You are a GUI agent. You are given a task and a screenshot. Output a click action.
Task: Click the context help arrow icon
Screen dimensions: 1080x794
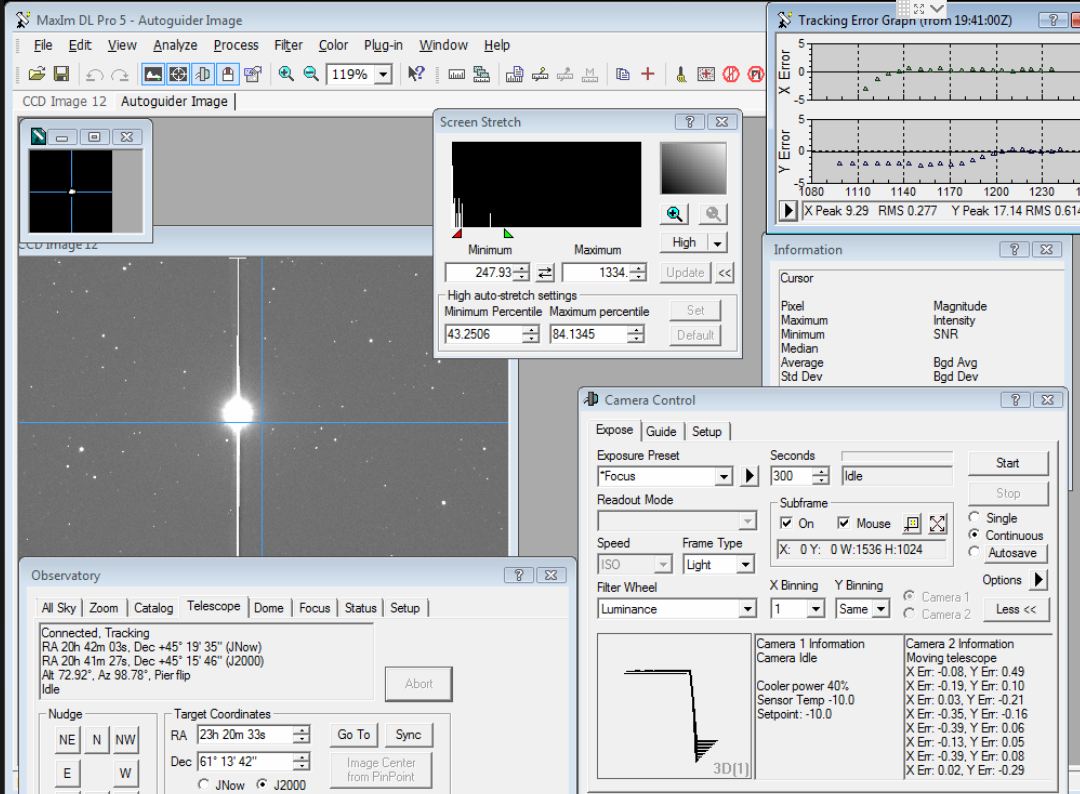click(x=416, y=74)
